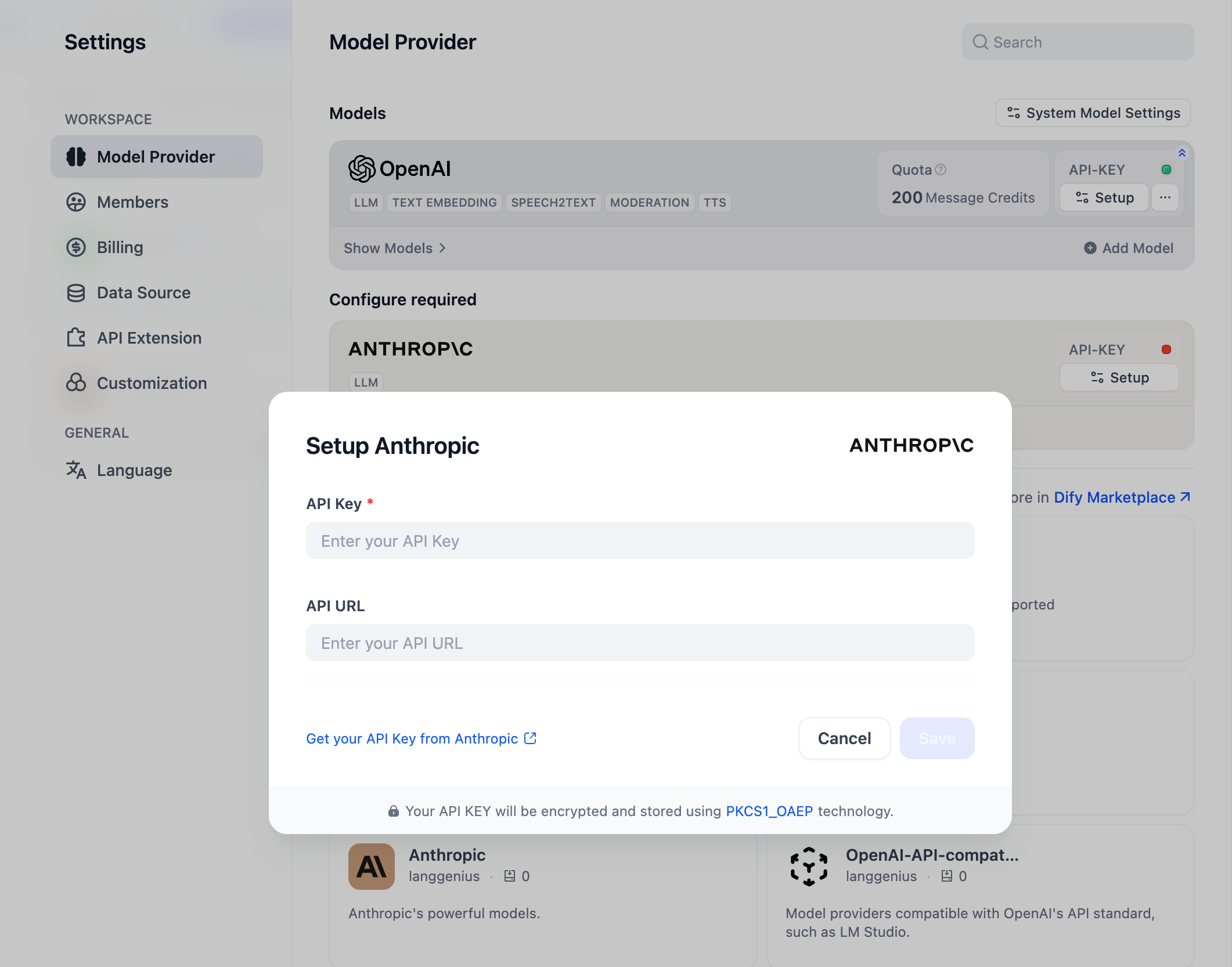Save the Anthropic configuration

coord(936,738)
